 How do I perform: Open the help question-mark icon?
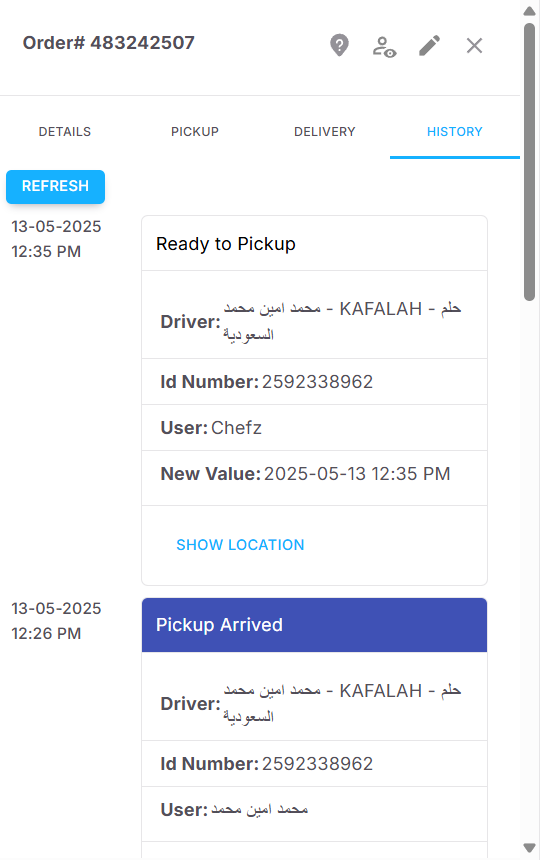point(339,45)
